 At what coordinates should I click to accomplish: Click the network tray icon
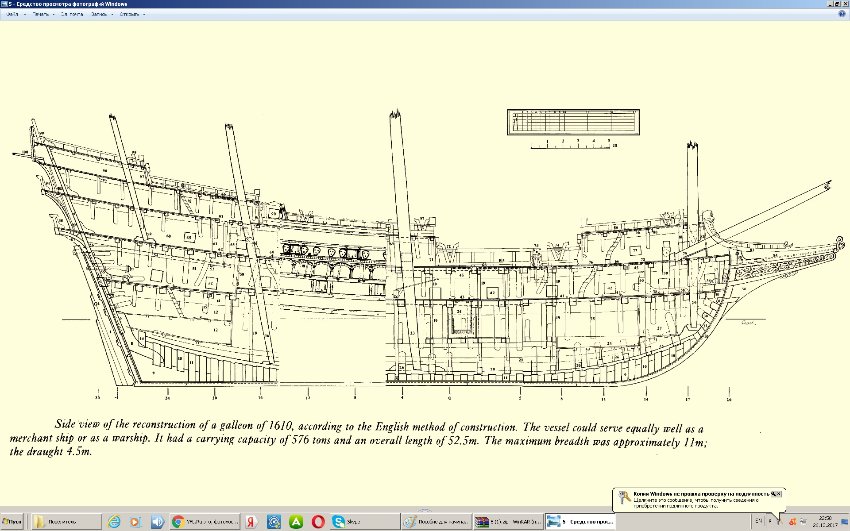click(x=803, y=522)
